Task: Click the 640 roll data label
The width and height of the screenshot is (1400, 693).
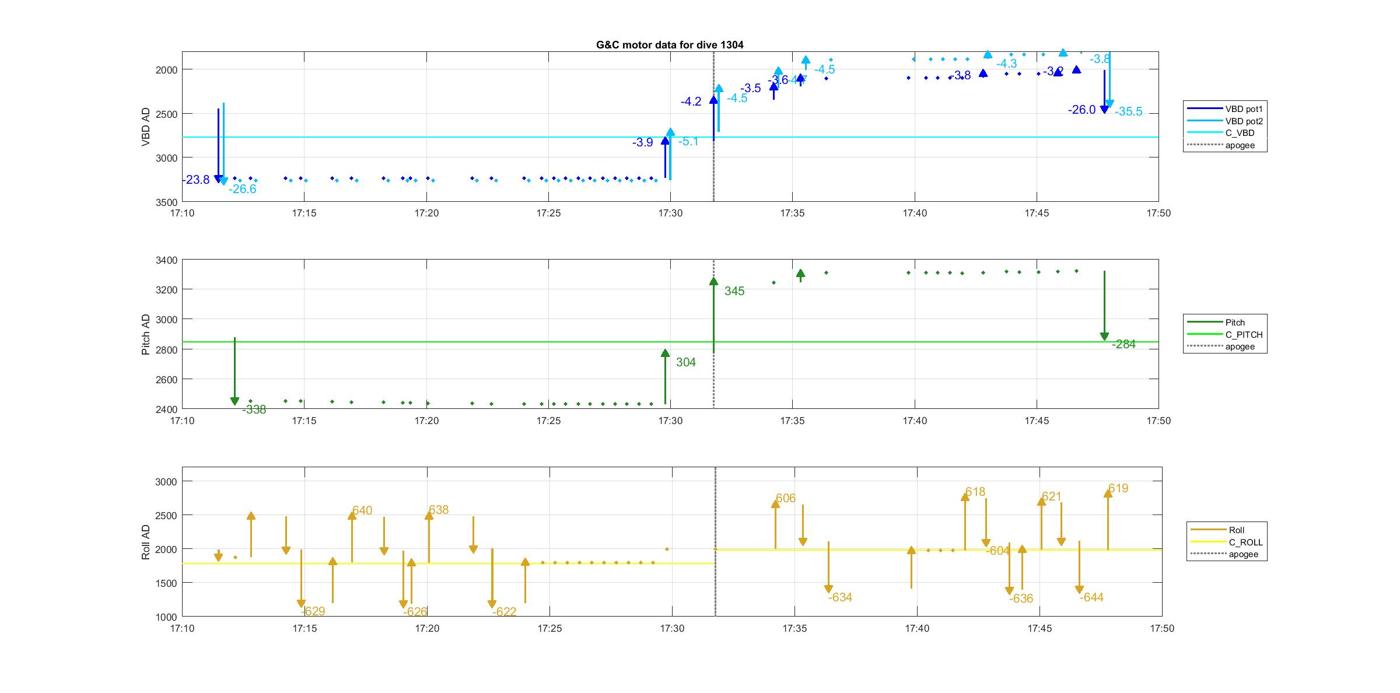Action: point(362,511)
